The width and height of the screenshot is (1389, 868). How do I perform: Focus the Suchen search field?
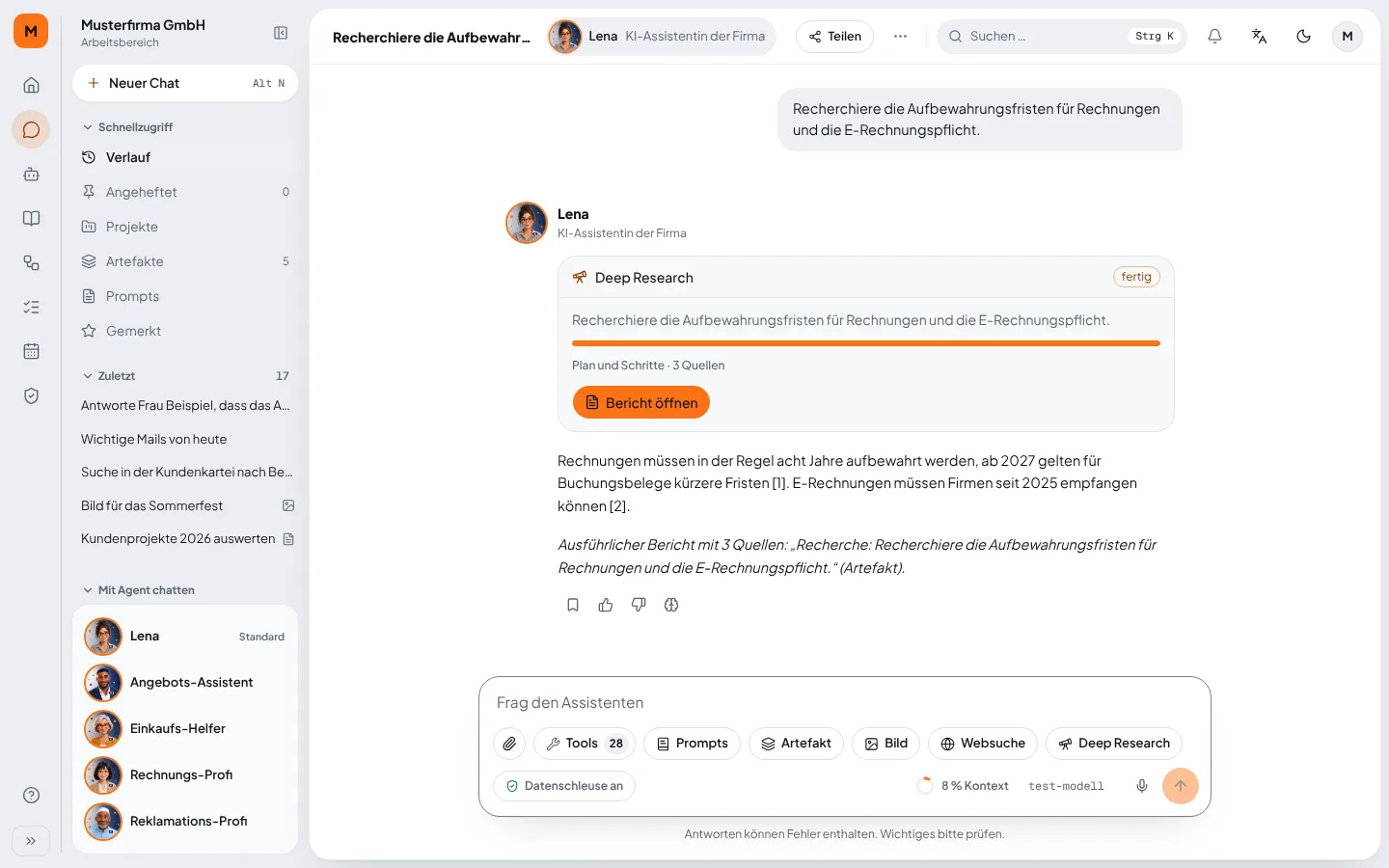point(1062,37)
